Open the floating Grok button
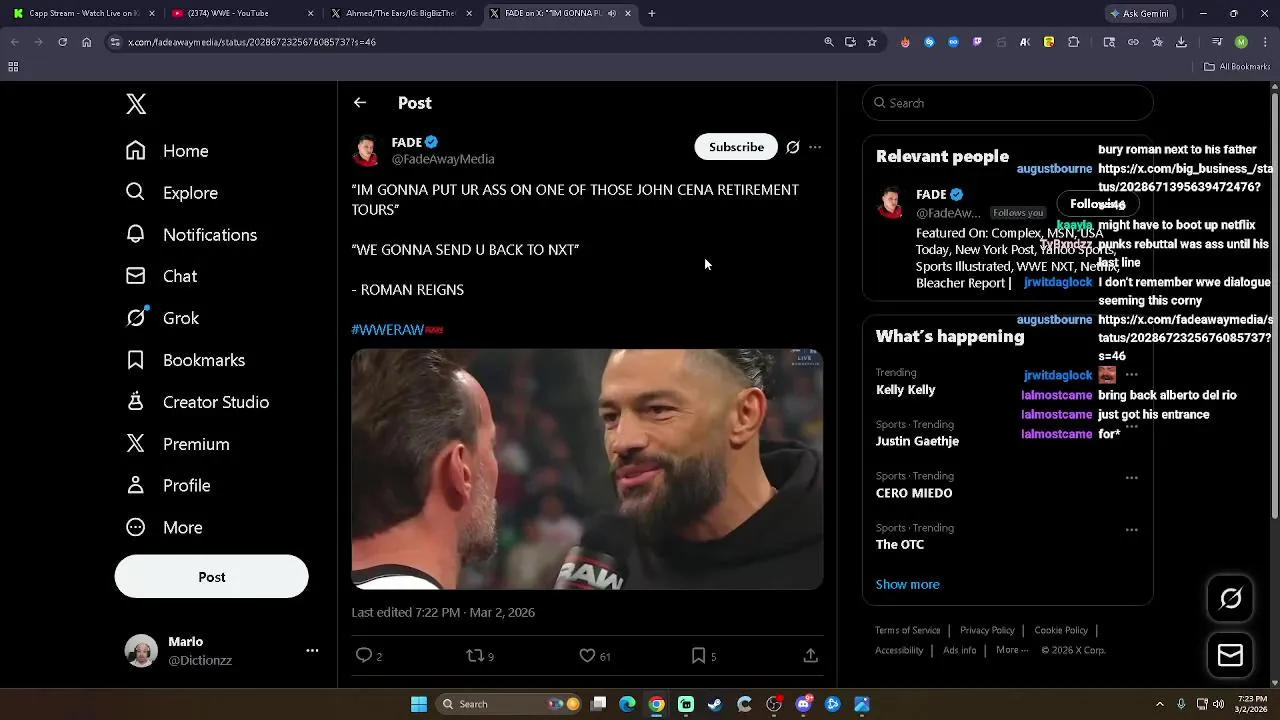This screenshot has height=720, width=1280. (1231, 598)
